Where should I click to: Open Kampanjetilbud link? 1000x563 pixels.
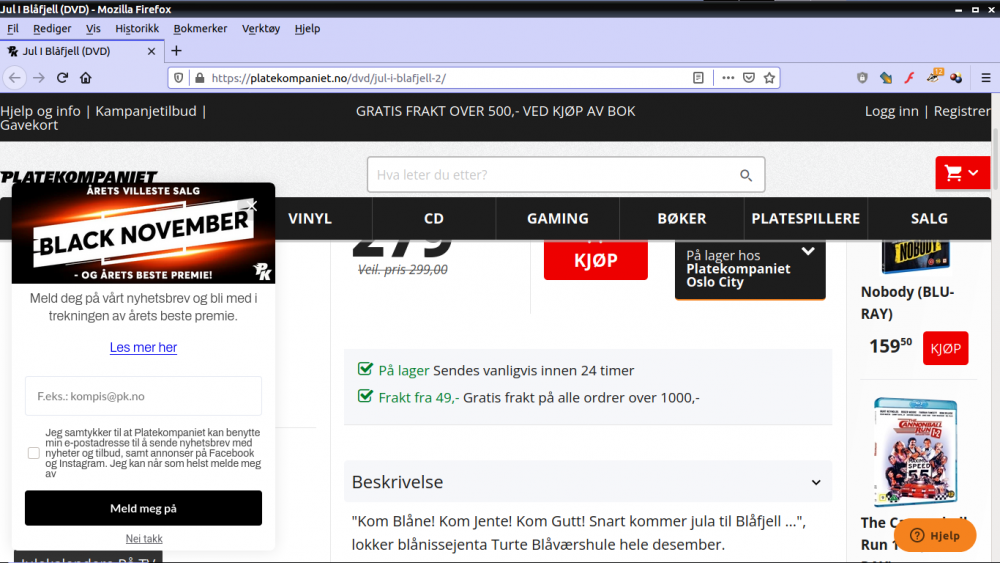click(146, 111)
